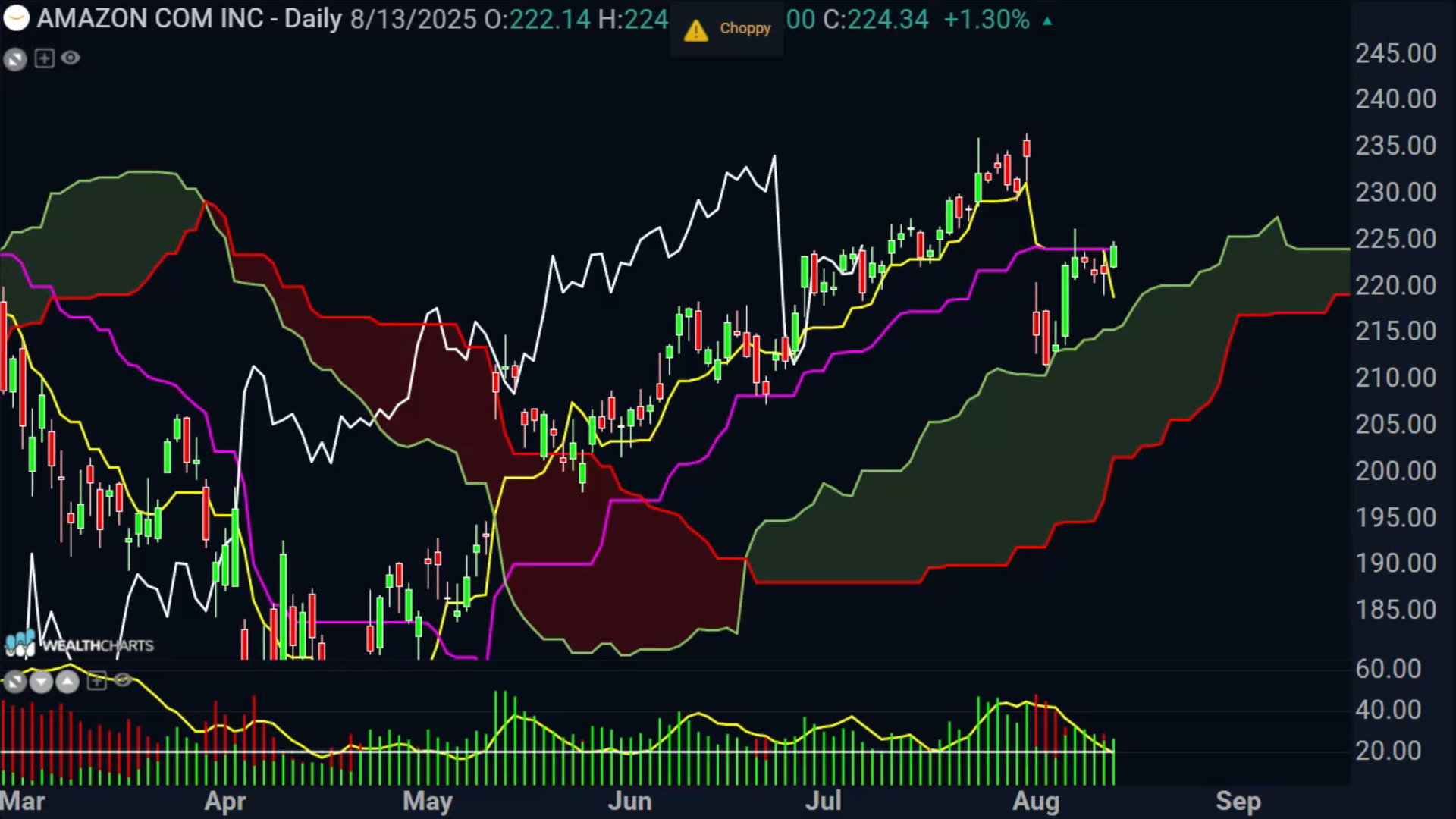The width and height of the screenshot is (1456, 819).
Task: Click the 210.00 price axis label
Action: coord(1395,377)
